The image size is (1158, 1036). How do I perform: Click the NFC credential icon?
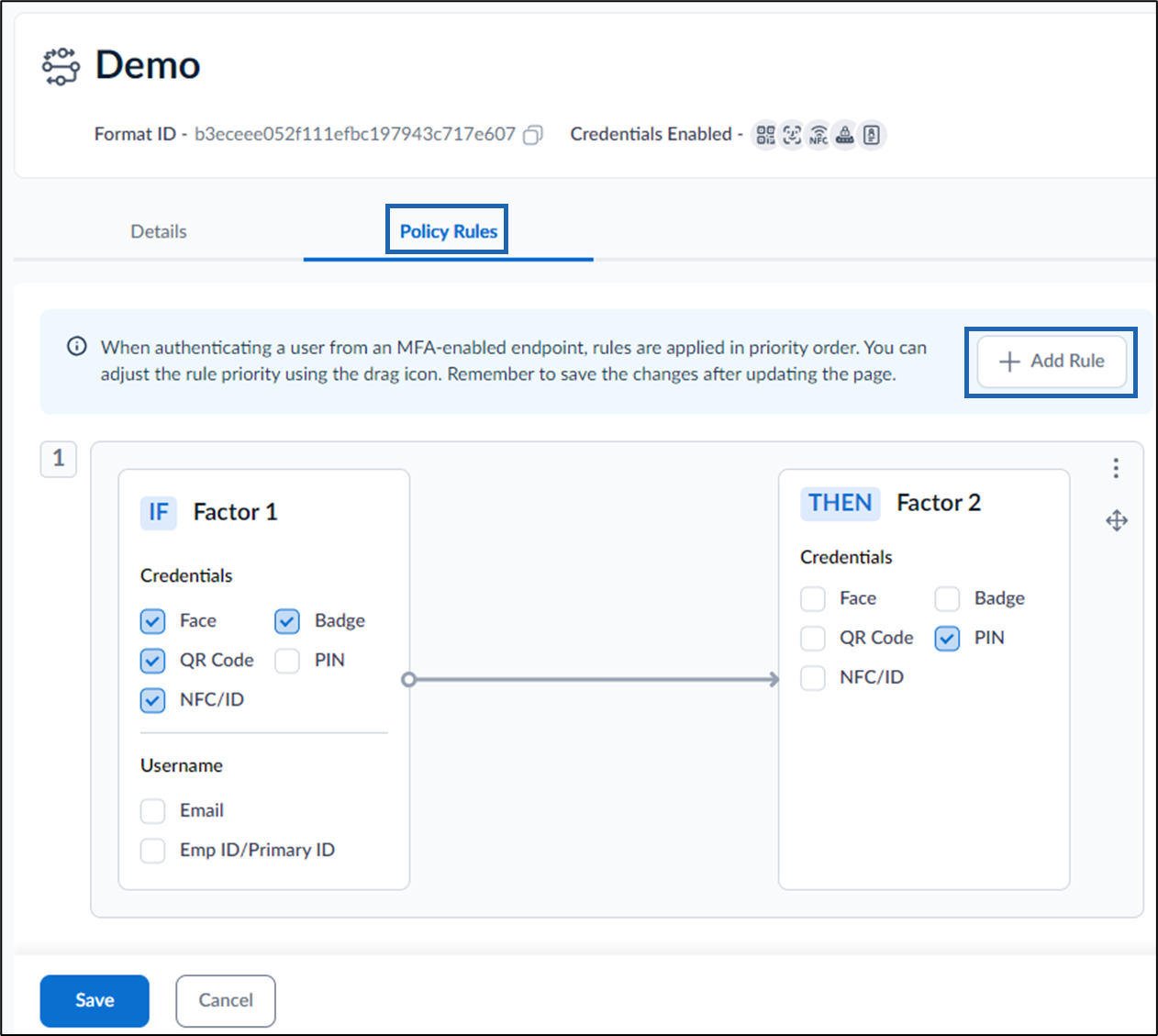(x=818, y=135)
